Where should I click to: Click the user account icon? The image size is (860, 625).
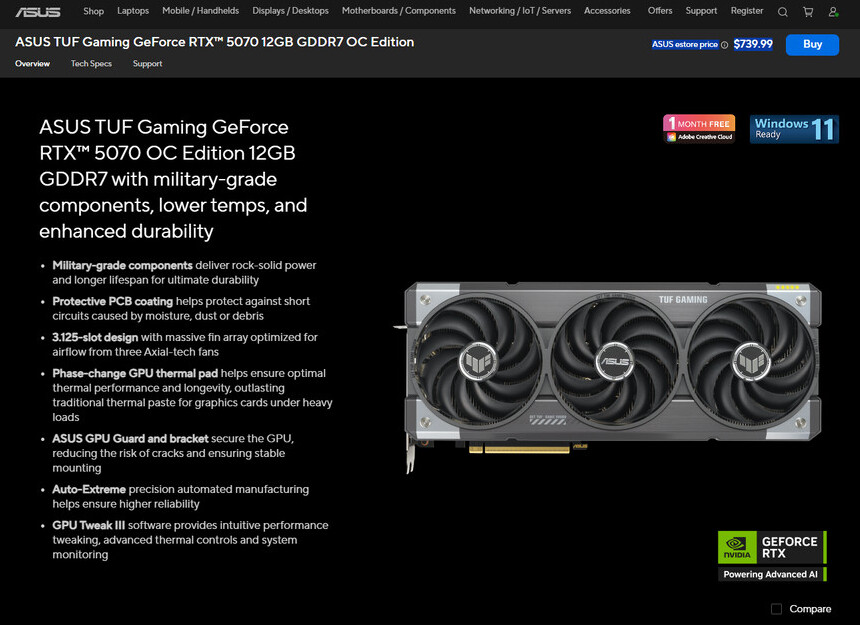[833, 12]
